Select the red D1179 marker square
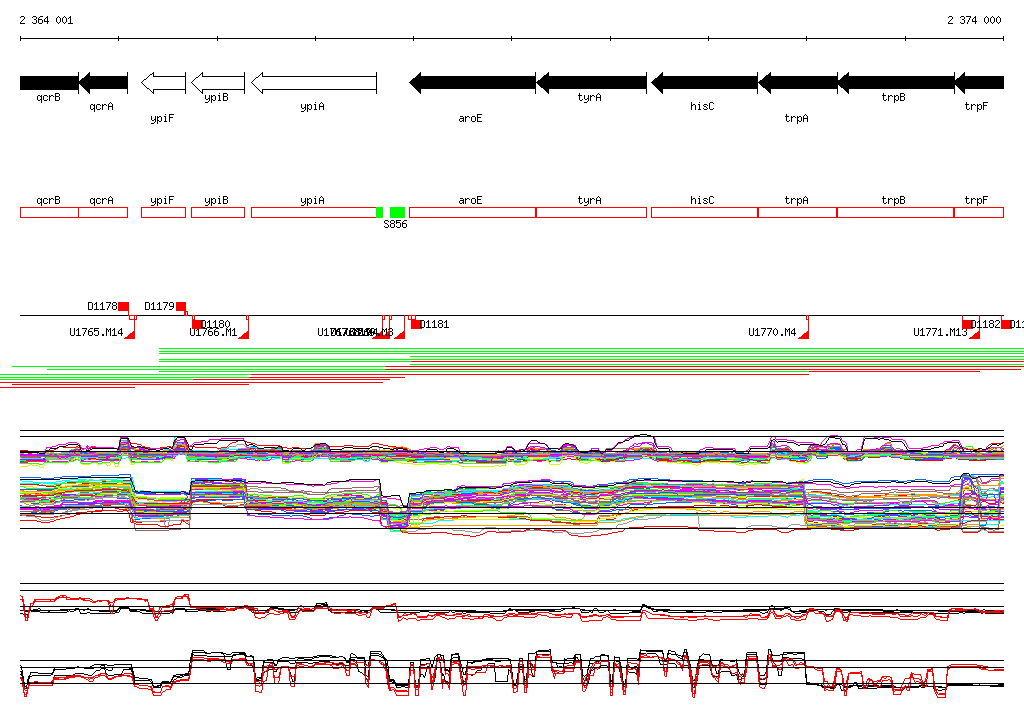Viewport: 1024px width, 714px height. [181, 306]
